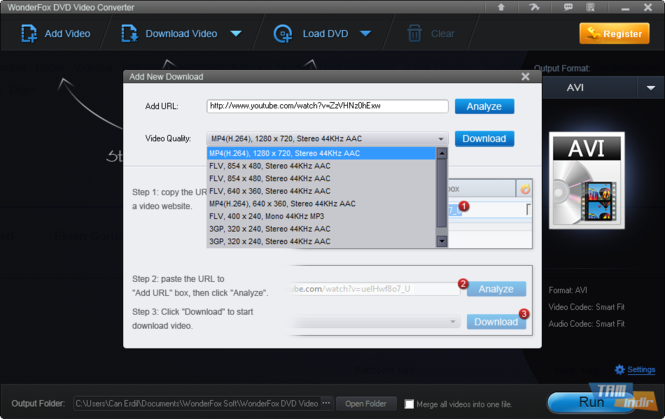Click the Load DVD label
The height and width of the screenshot is (419, 665).
point(325,34)
